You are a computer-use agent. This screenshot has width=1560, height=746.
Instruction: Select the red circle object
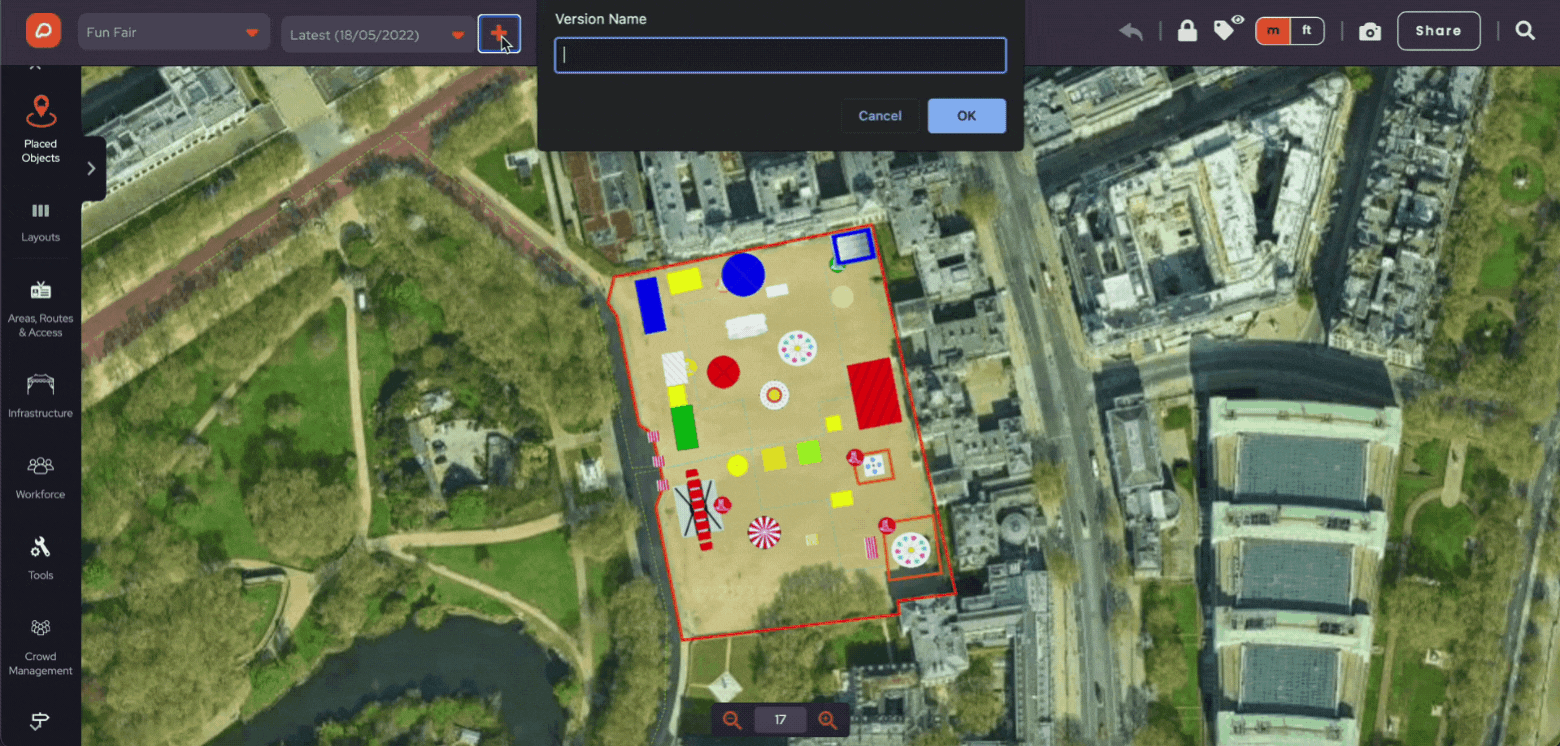723,372
